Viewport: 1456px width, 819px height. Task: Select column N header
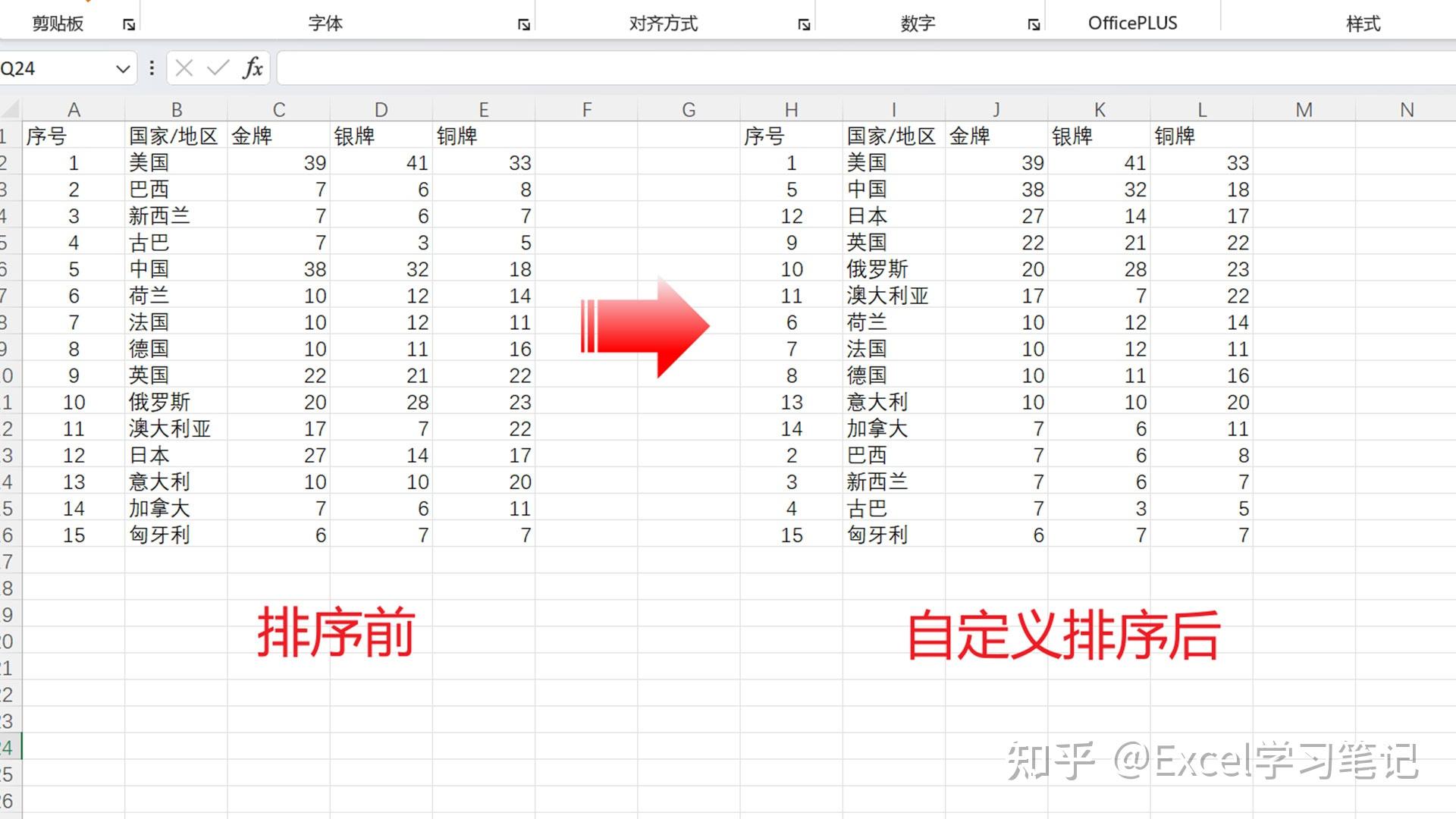tap(1406, 110)
